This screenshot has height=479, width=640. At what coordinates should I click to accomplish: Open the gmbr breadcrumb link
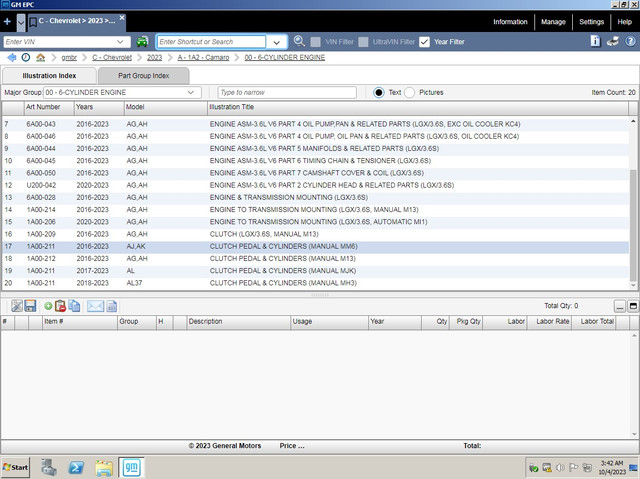(69, 58)
